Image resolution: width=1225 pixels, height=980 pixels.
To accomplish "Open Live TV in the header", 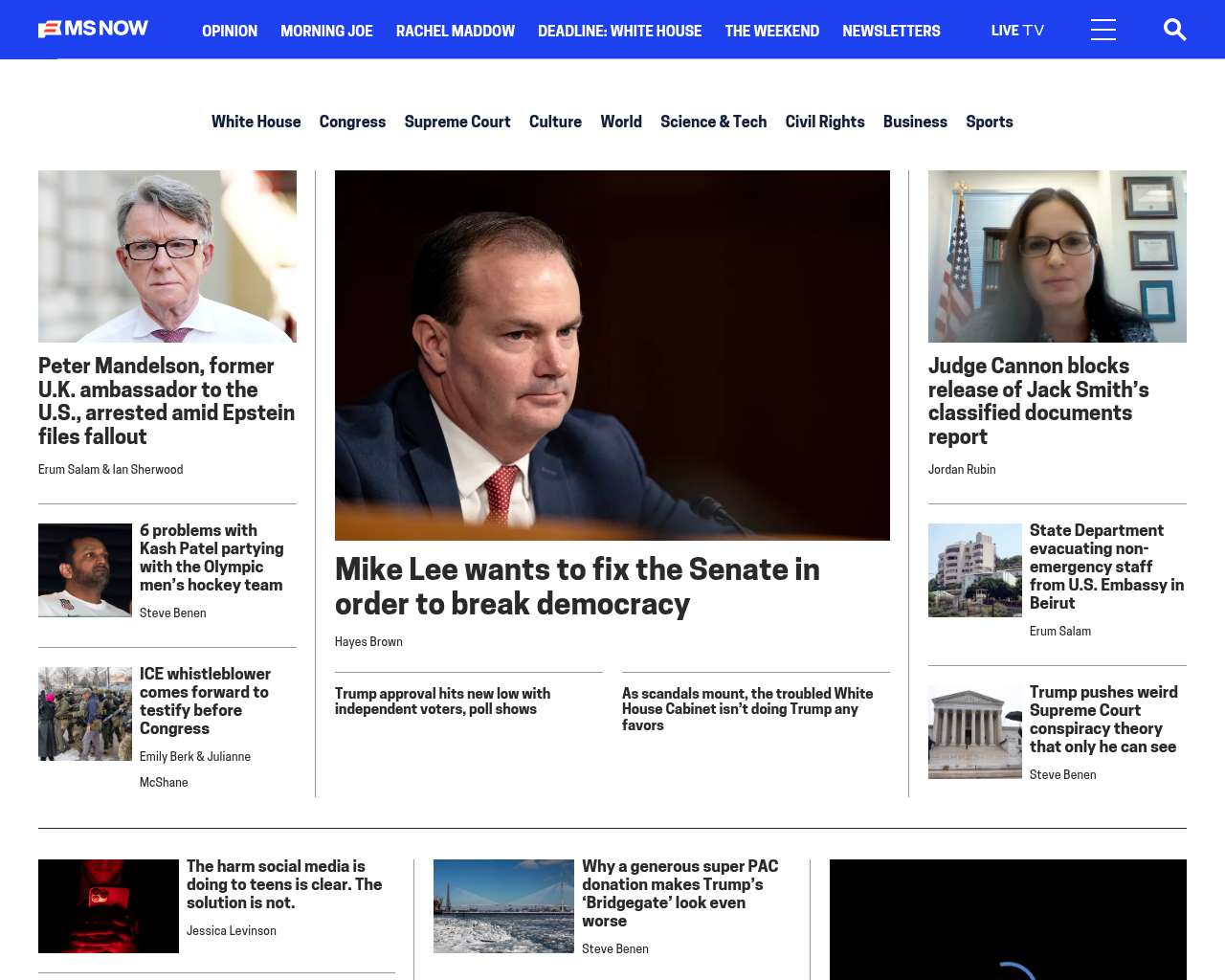I will click(x=1016, y=31).
